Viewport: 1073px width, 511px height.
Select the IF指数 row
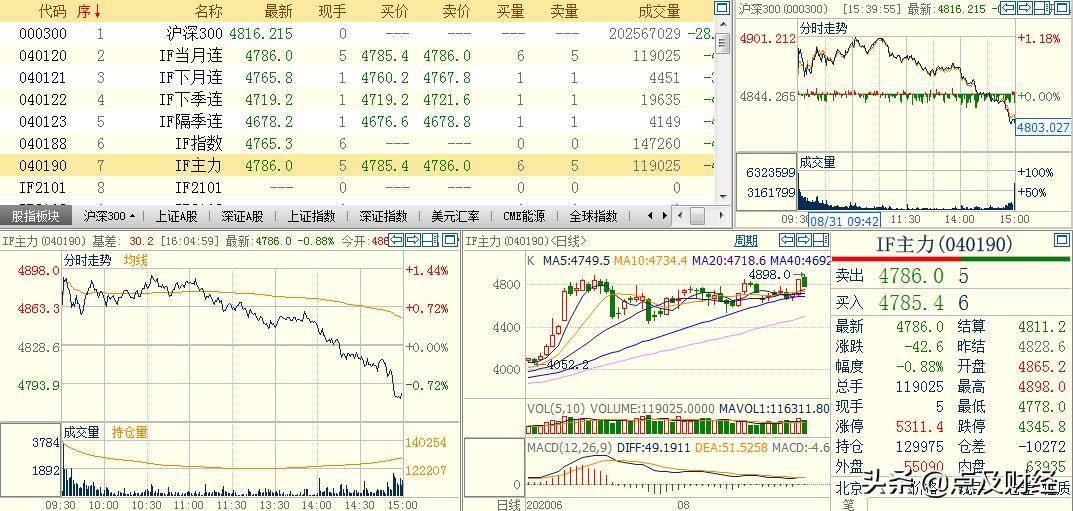357,143
